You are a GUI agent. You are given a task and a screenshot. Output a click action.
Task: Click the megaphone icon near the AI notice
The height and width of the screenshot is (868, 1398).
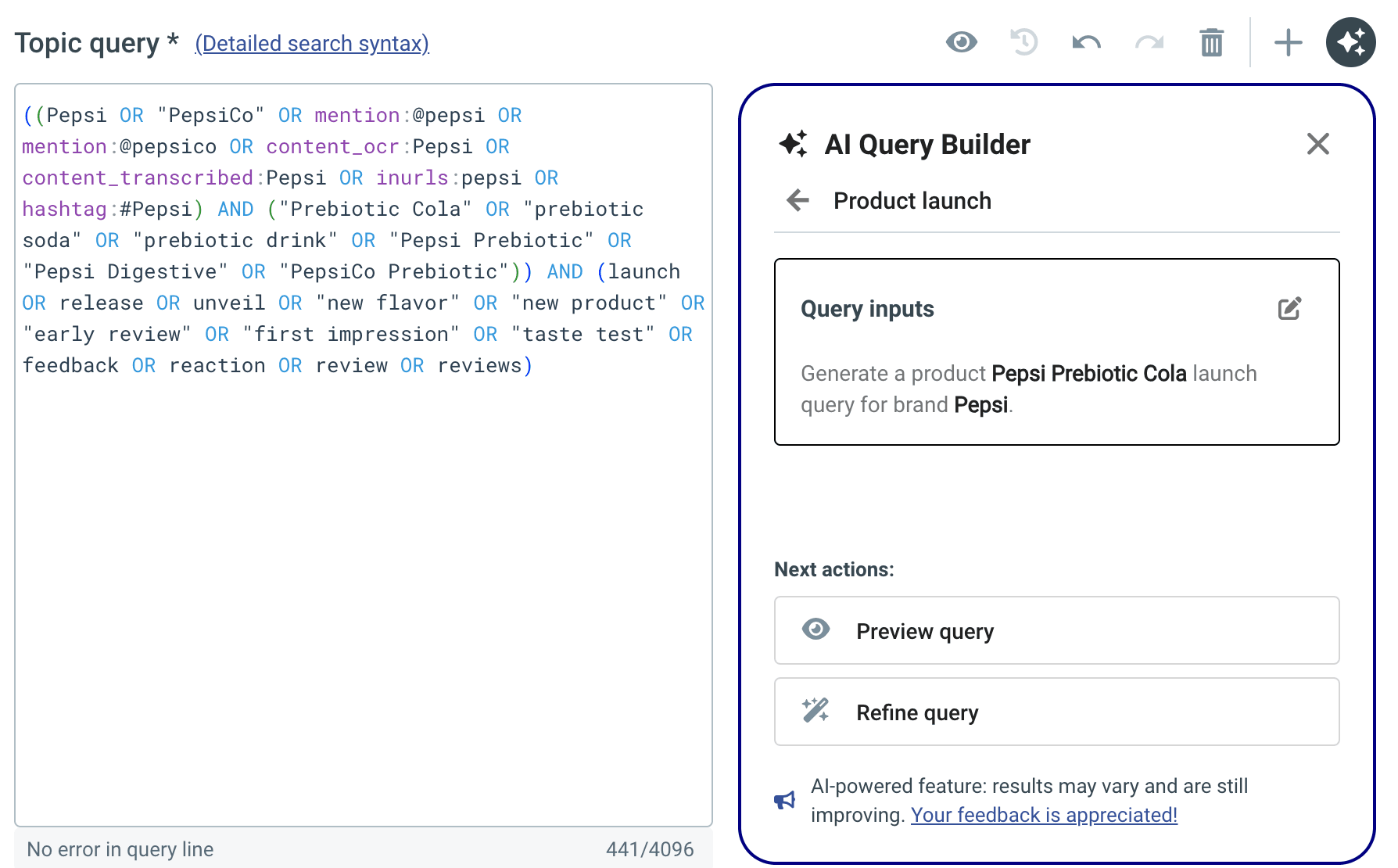coord(784,800)
